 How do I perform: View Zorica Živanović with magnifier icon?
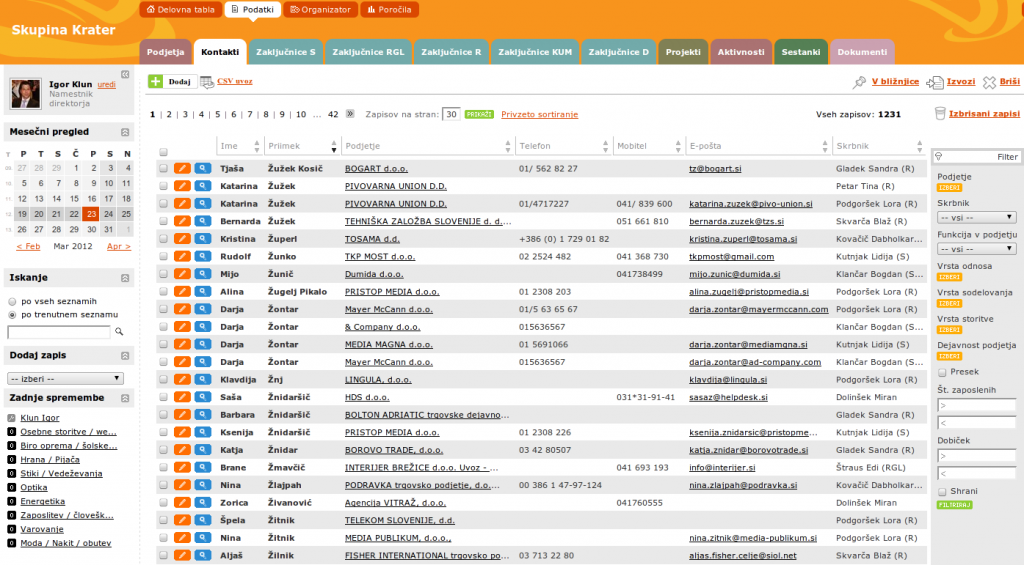[x=202, y=503]
